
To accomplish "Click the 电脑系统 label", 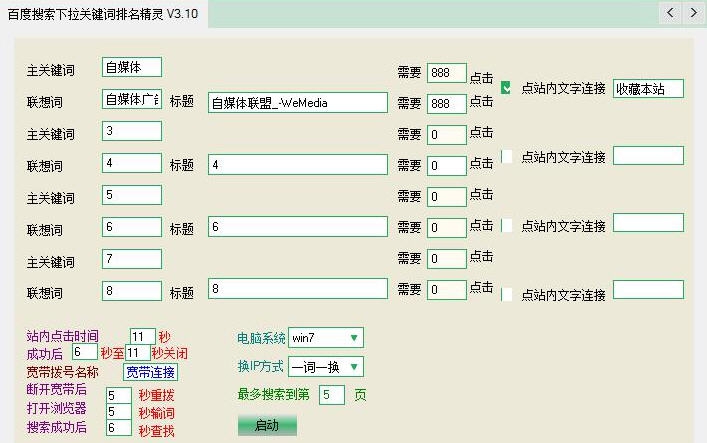I will (x=261, y=338).
